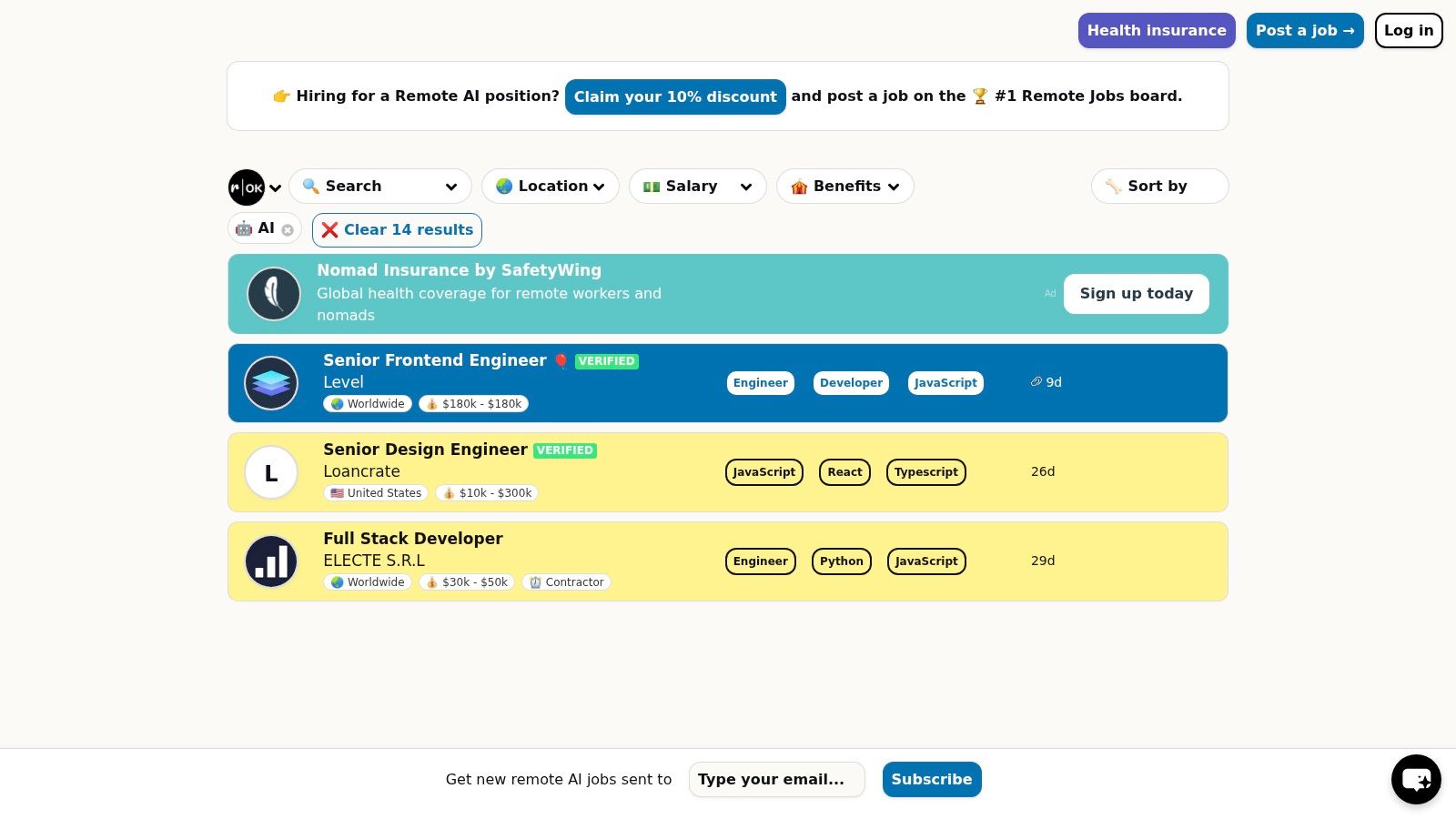Focus the Type your email input field
1456x819 pixels.
pyautogui.click(x=776, y=780)
